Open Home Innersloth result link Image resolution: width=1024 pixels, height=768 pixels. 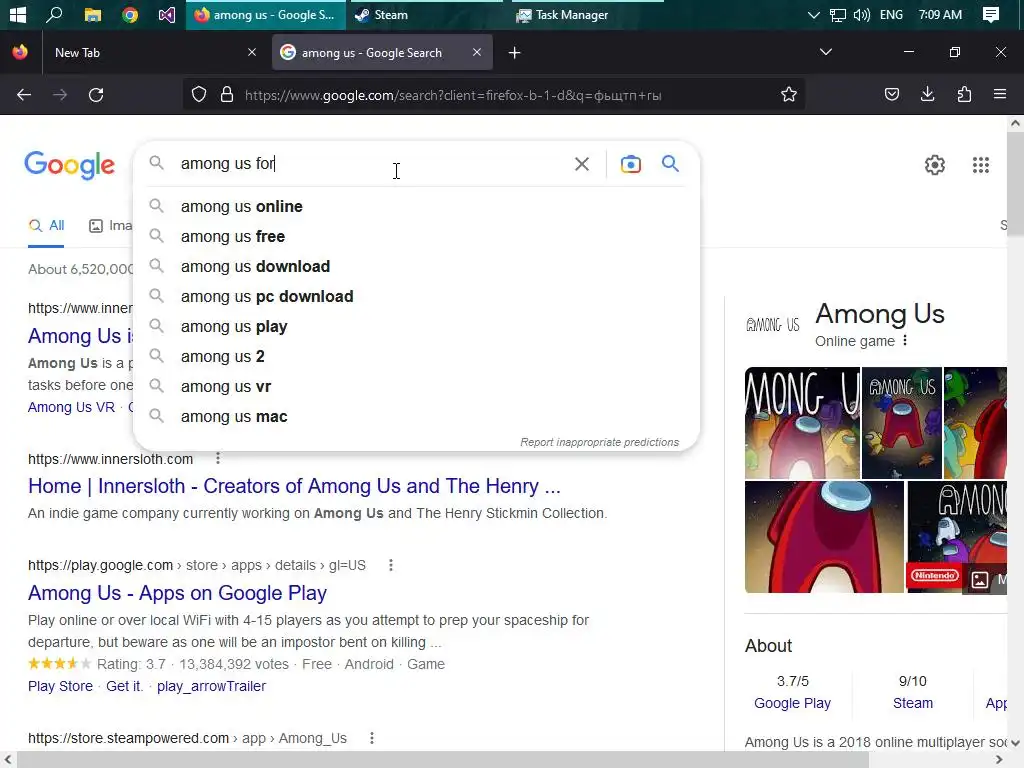[x=294, y=486]
